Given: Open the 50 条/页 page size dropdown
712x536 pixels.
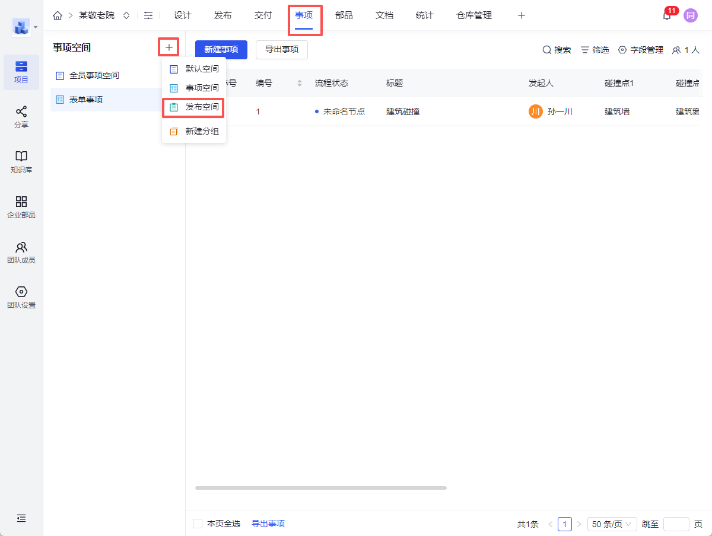Looking at the screenshot, I should [x=608, y=524].
